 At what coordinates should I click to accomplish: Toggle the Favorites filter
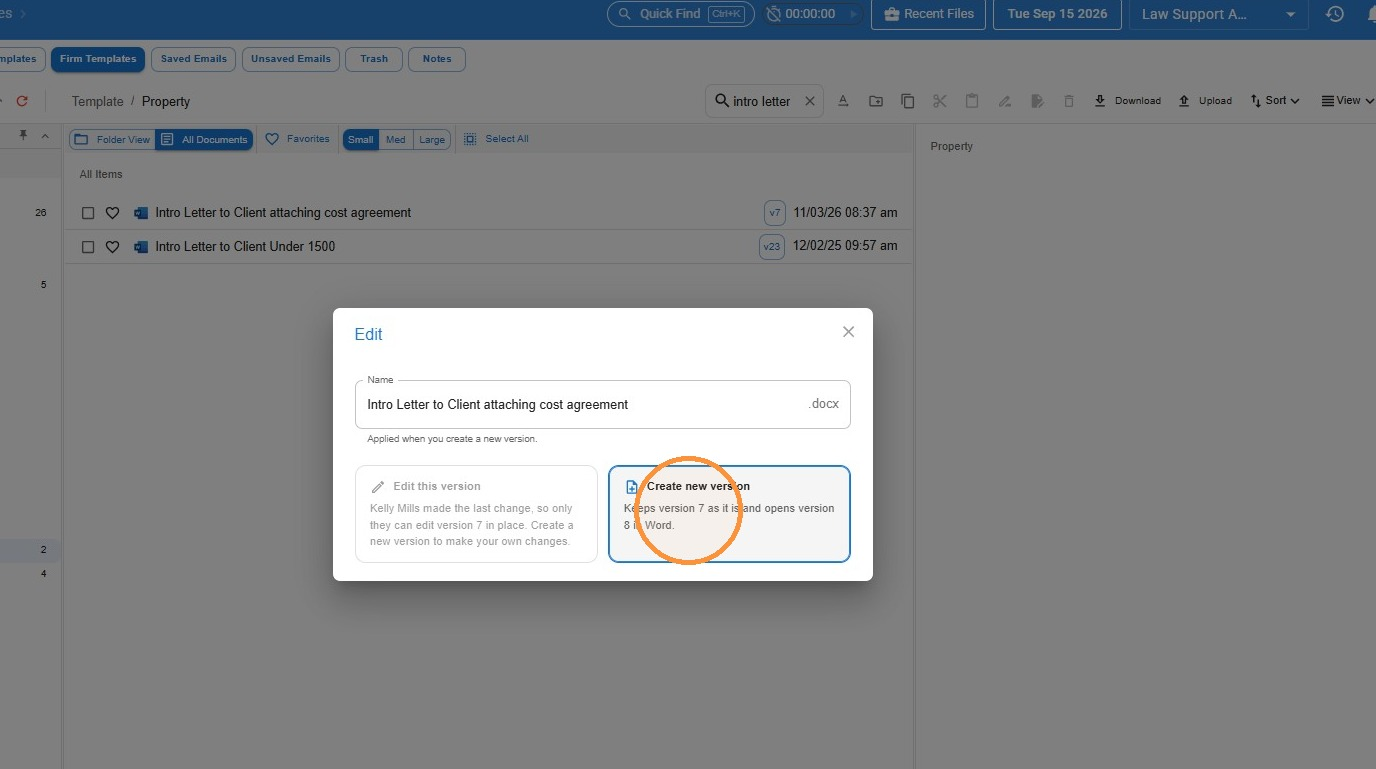[x=297, y=139]
